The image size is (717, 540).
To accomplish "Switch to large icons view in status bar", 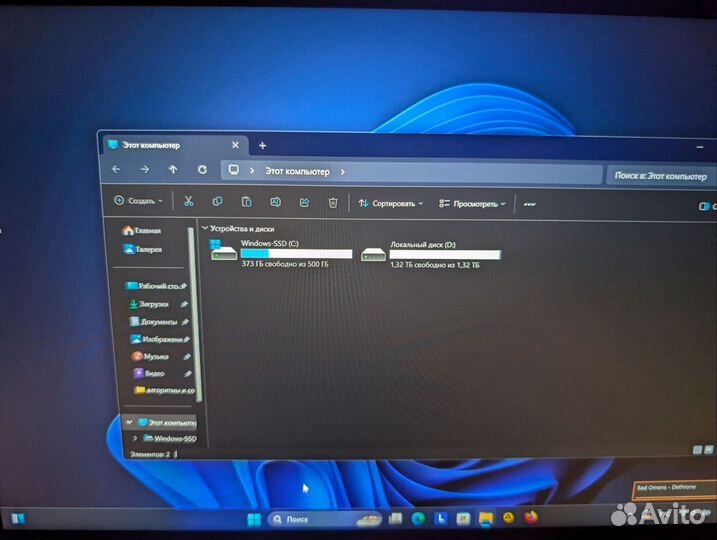I will click(x=709, y=450).
